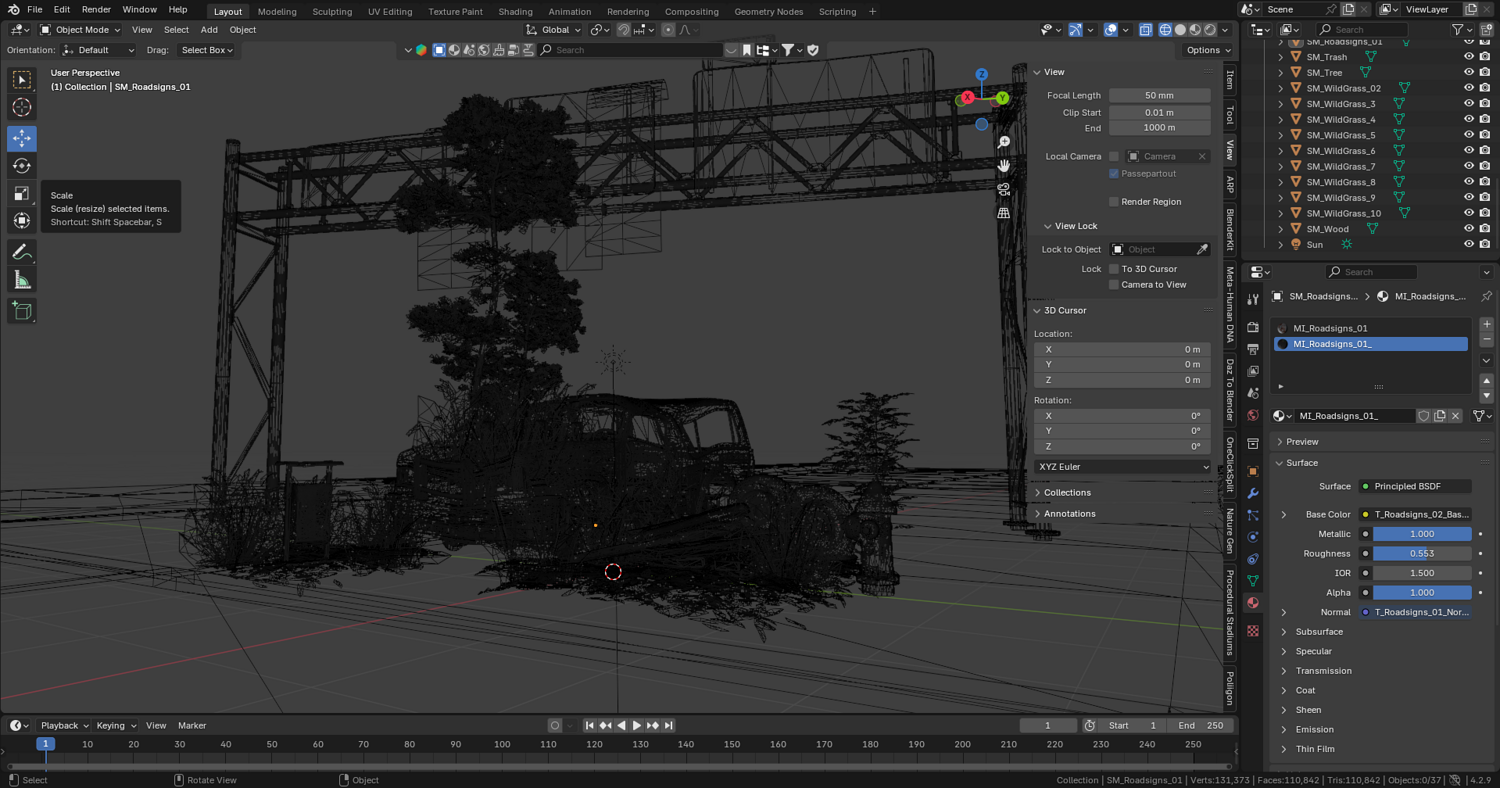The width and height of the screenshot is (1500, 788).
Task: Enable Lock To 3D Cursor checkbox
Action: coord(1114,269)
